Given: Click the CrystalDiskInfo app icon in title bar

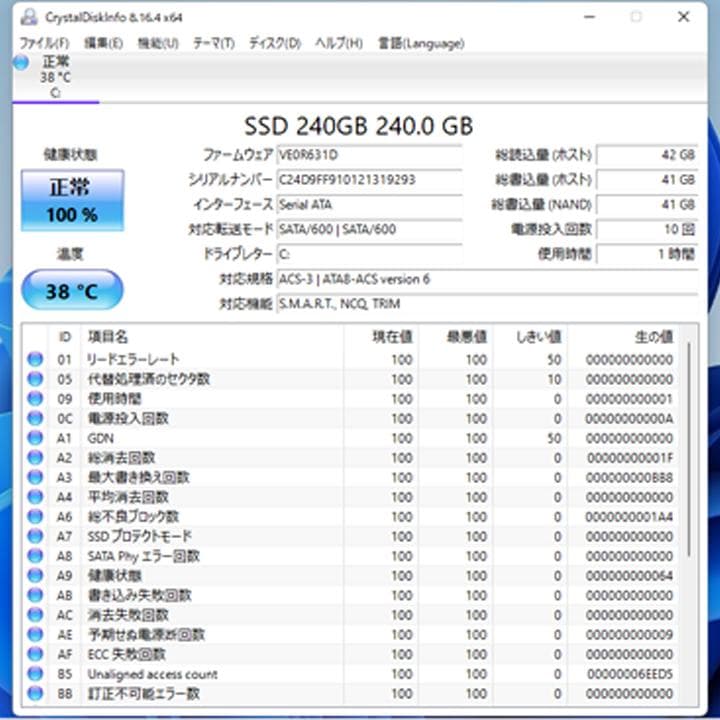Looking at the screenshot, I should (29, 17).
